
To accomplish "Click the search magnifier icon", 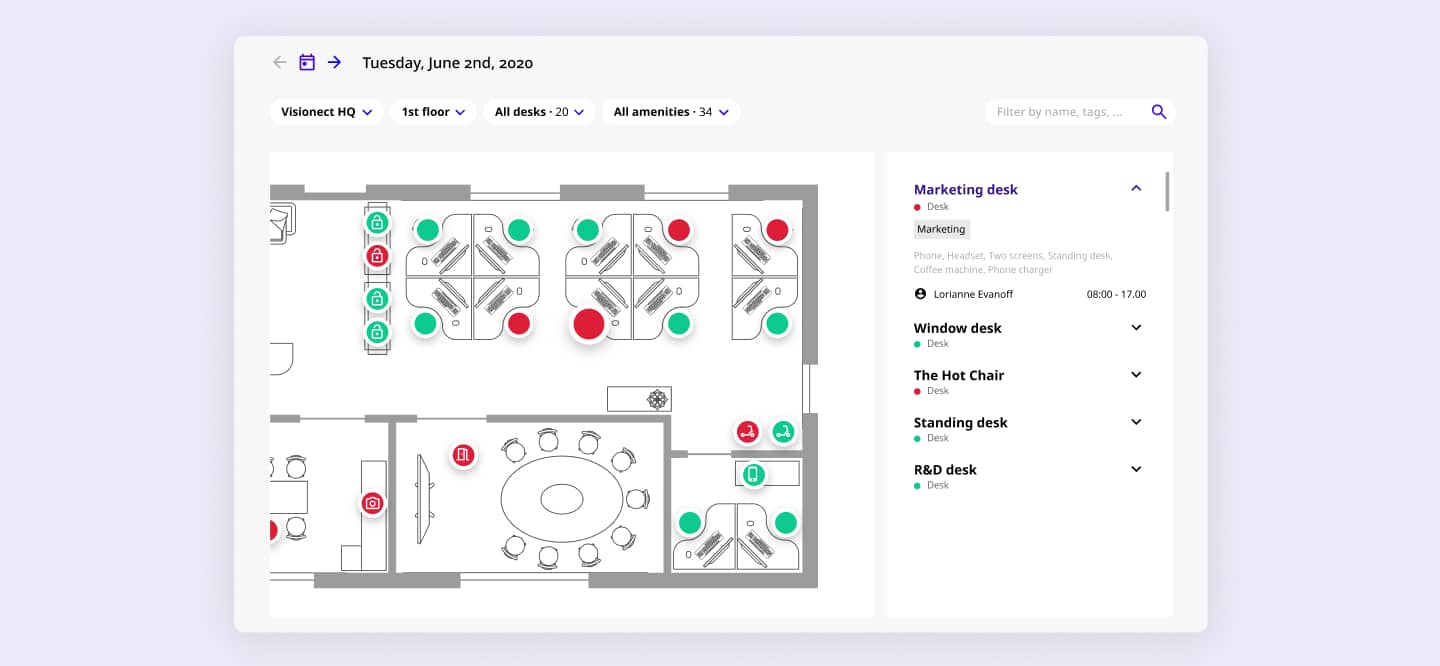I will (1159, 112).
